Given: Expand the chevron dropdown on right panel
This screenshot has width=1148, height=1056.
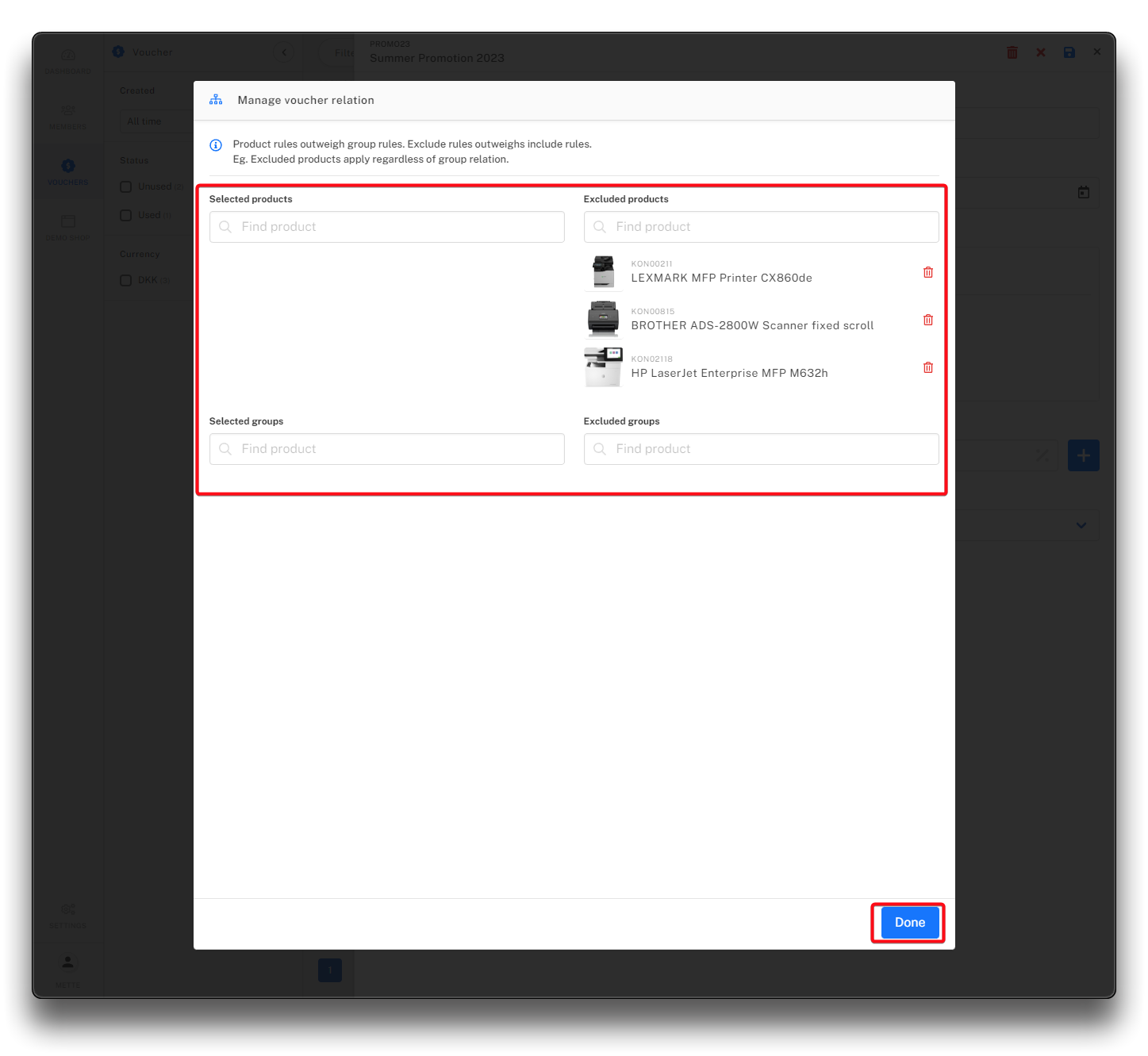Looking at the screenshot, I should click(x=1081, y=525).
